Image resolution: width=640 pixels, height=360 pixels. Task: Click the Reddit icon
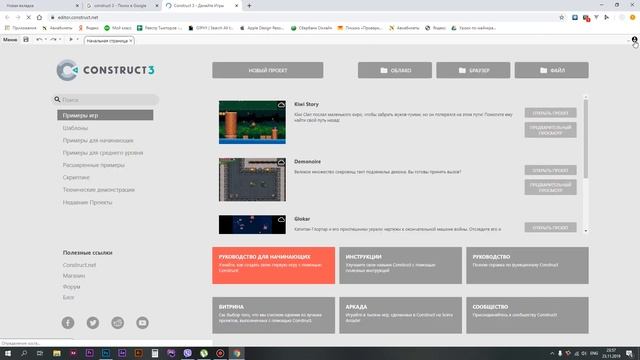[118, 323]
